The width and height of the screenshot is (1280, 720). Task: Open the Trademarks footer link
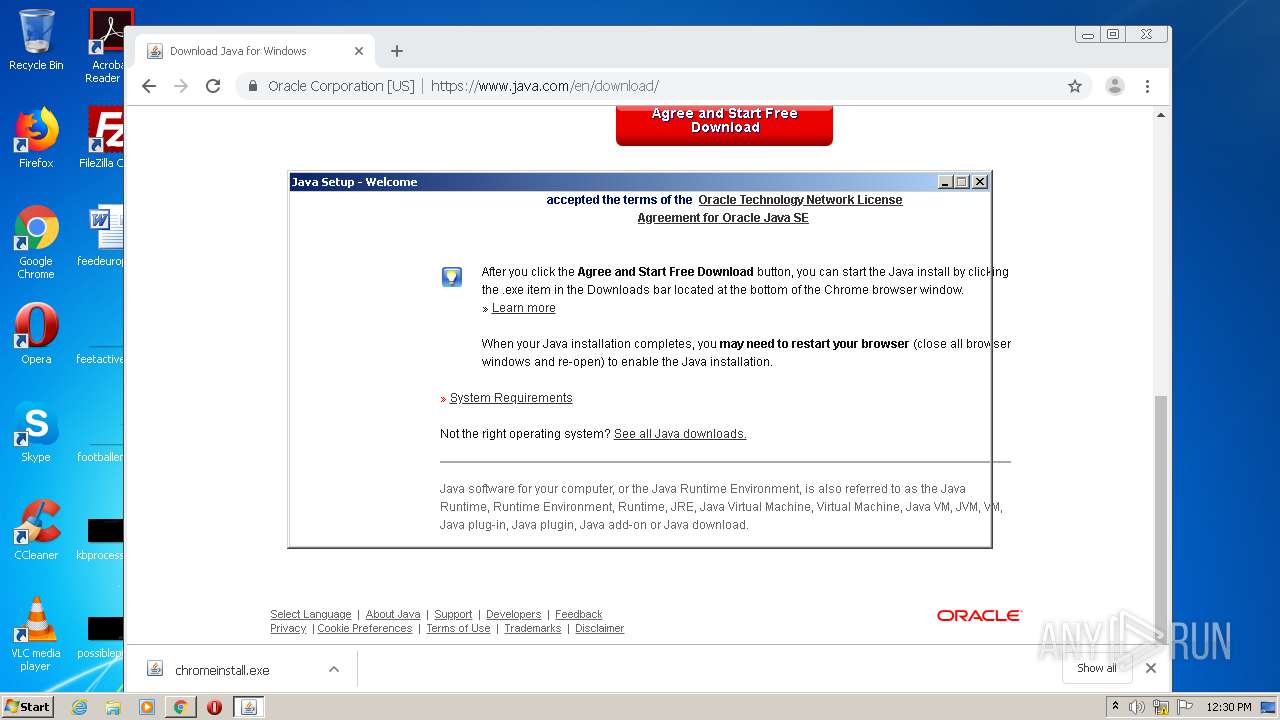(532, 628)
